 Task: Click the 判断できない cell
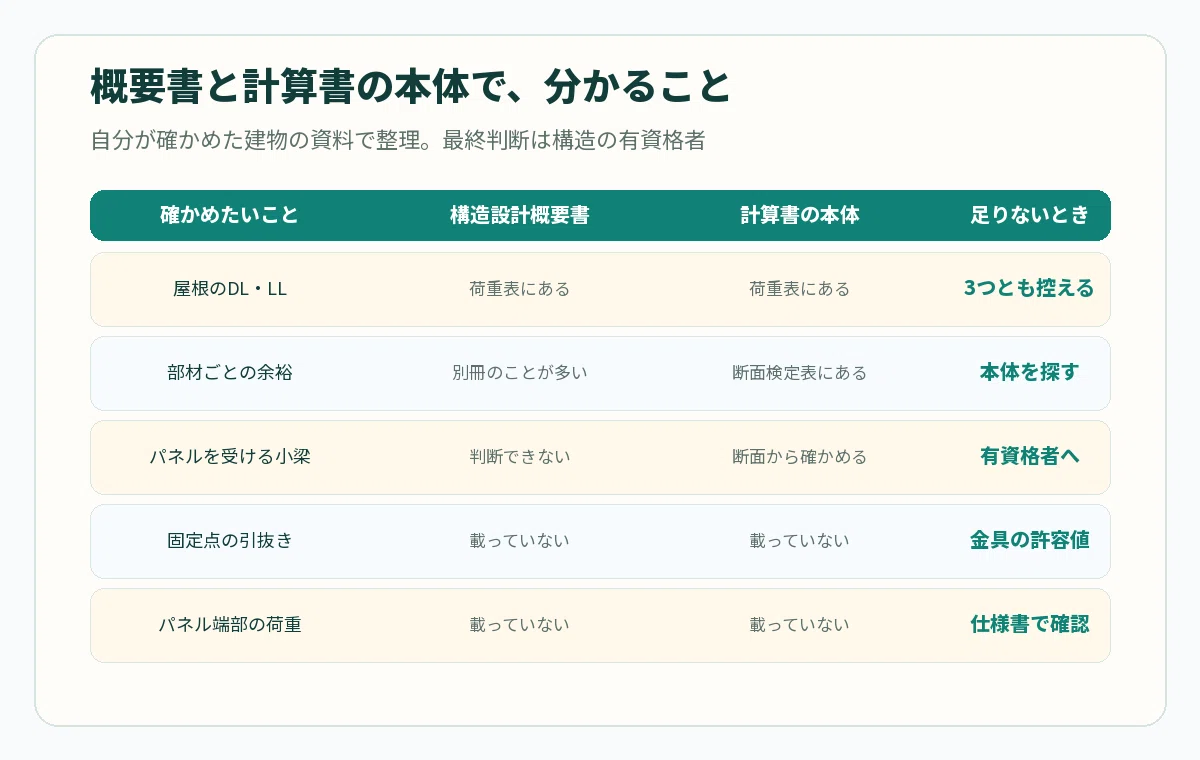pos(519,457)
